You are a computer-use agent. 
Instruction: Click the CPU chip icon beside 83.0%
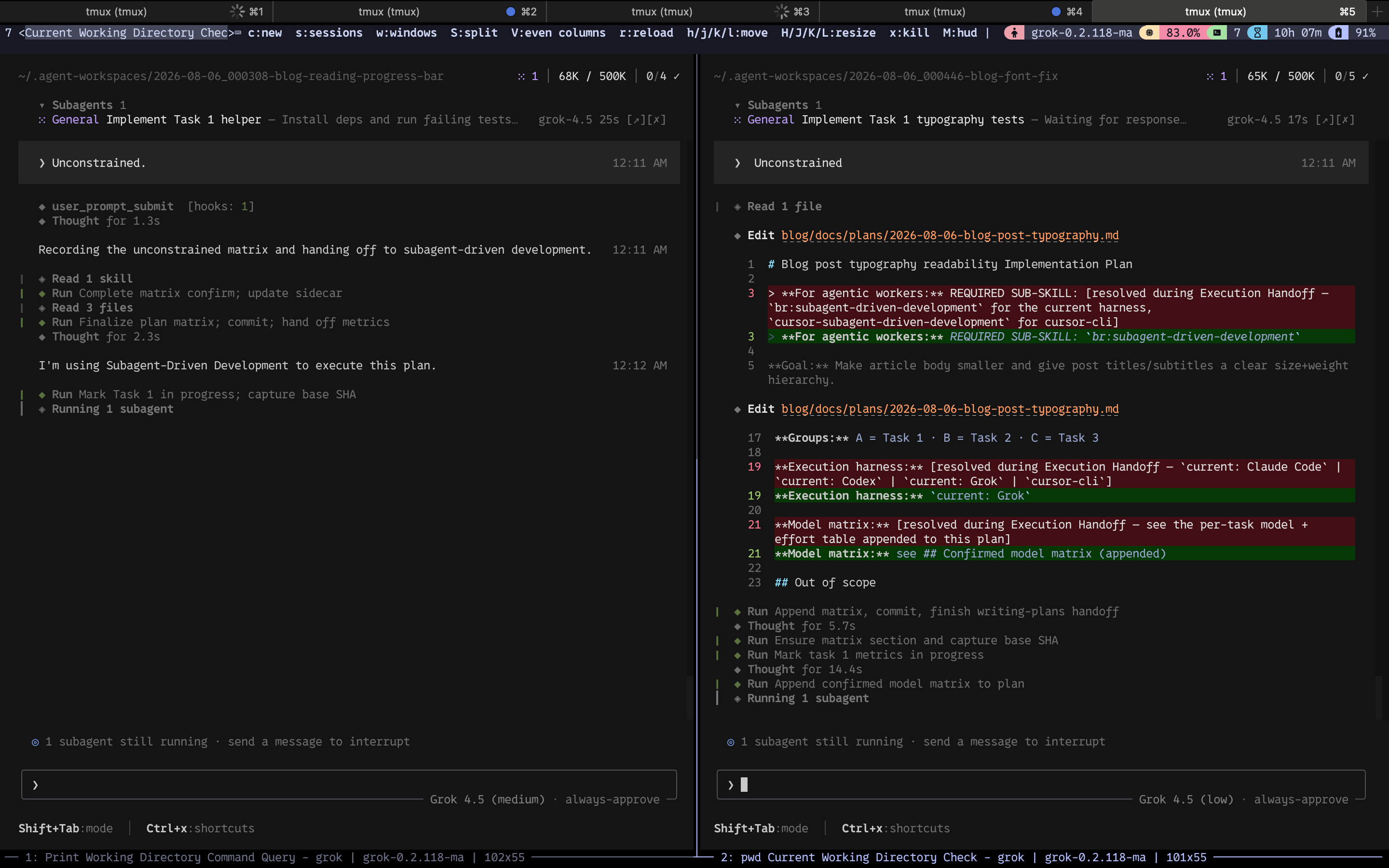pyautogui.click(x=1149, y=33)
